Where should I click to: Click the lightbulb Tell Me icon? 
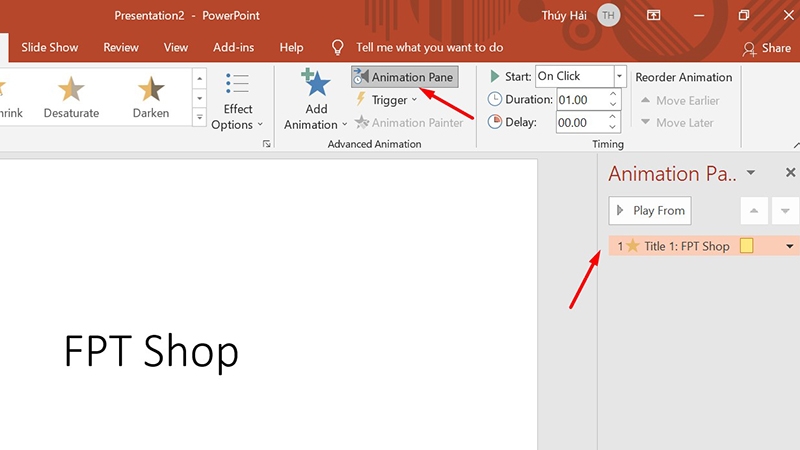click(x=338, y=47)
